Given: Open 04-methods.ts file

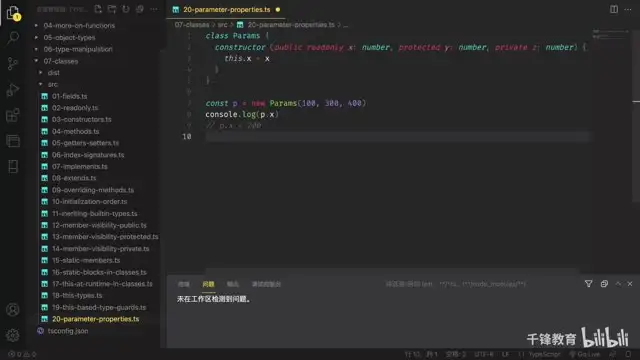Looking at the screenshot, I should (76, 131).
